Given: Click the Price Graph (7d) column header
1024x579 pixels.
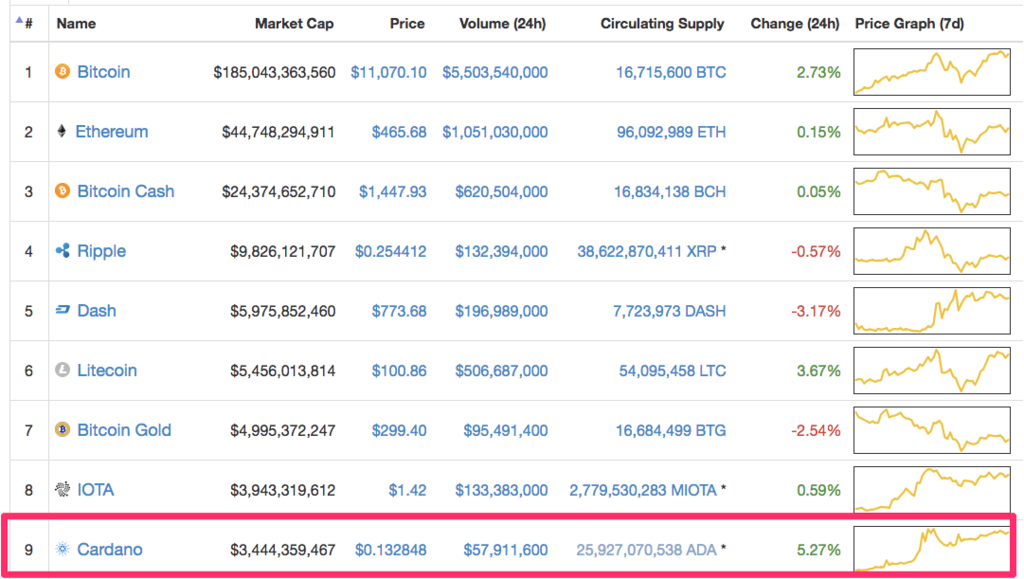Looking at the screenshot, I should [x=909, y=23].
